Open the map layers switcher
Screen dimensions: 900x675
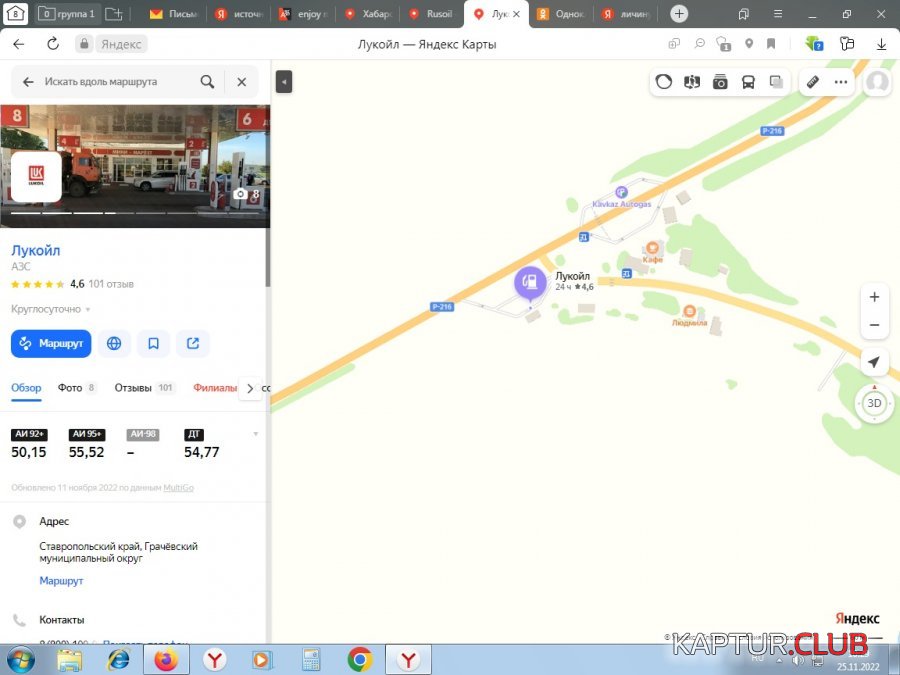[x=776, y=82]
